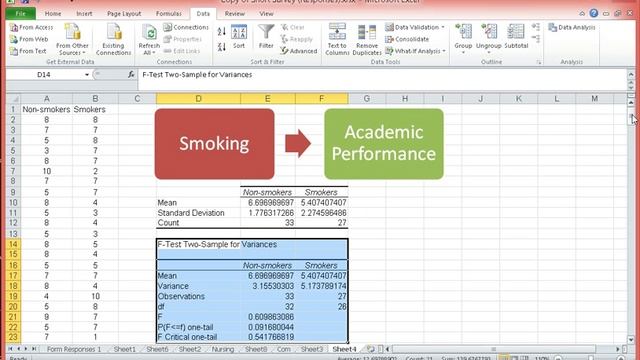Click the From Access icon

point(14,27)
